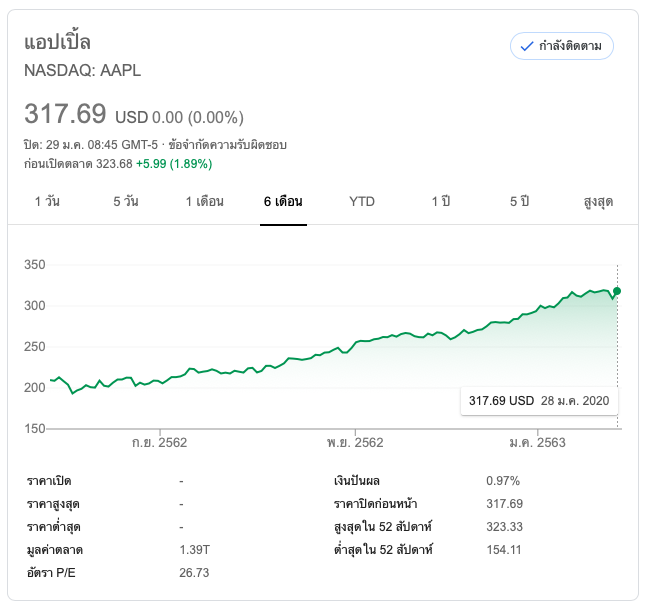Click the แอปเปิ้ล company title
Screen dimensions: 650x609
tap(57, 42)
